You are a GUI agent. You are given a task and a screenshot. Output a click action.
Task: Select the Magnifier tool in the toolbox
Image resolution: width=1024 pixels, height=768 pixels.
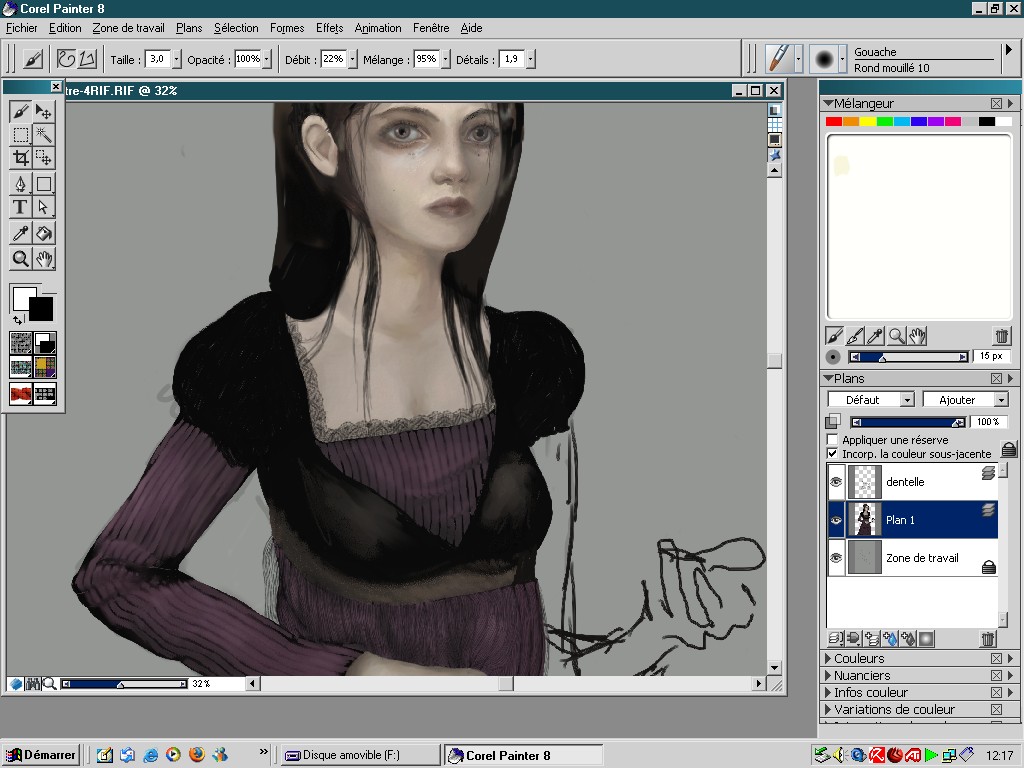(20, 259)
